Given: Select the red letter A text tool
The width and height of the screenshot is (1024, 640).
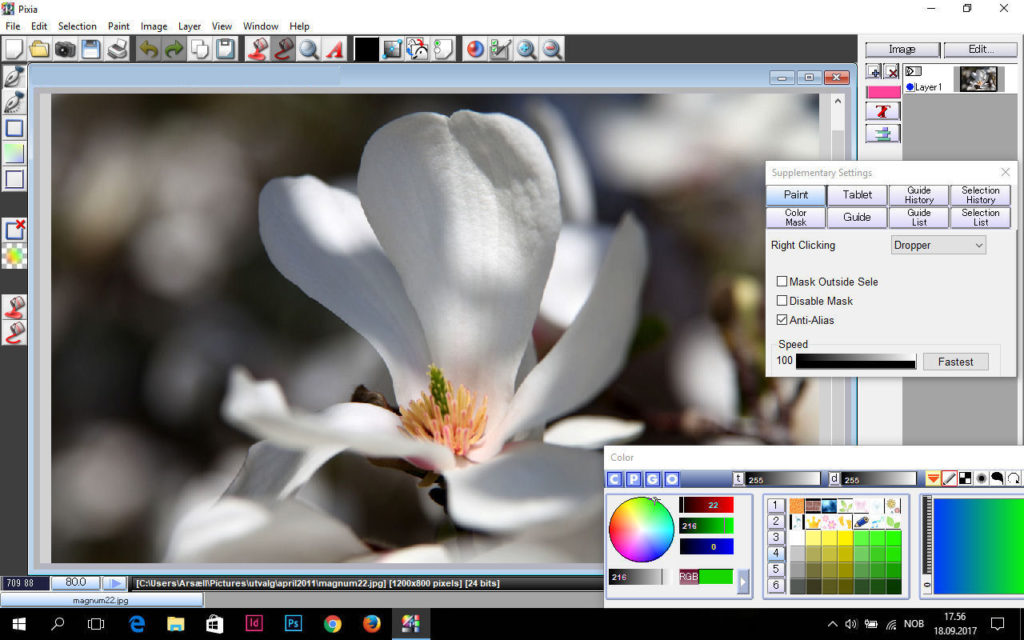Looking at the screenshot, I should click(x=335, y=49).
